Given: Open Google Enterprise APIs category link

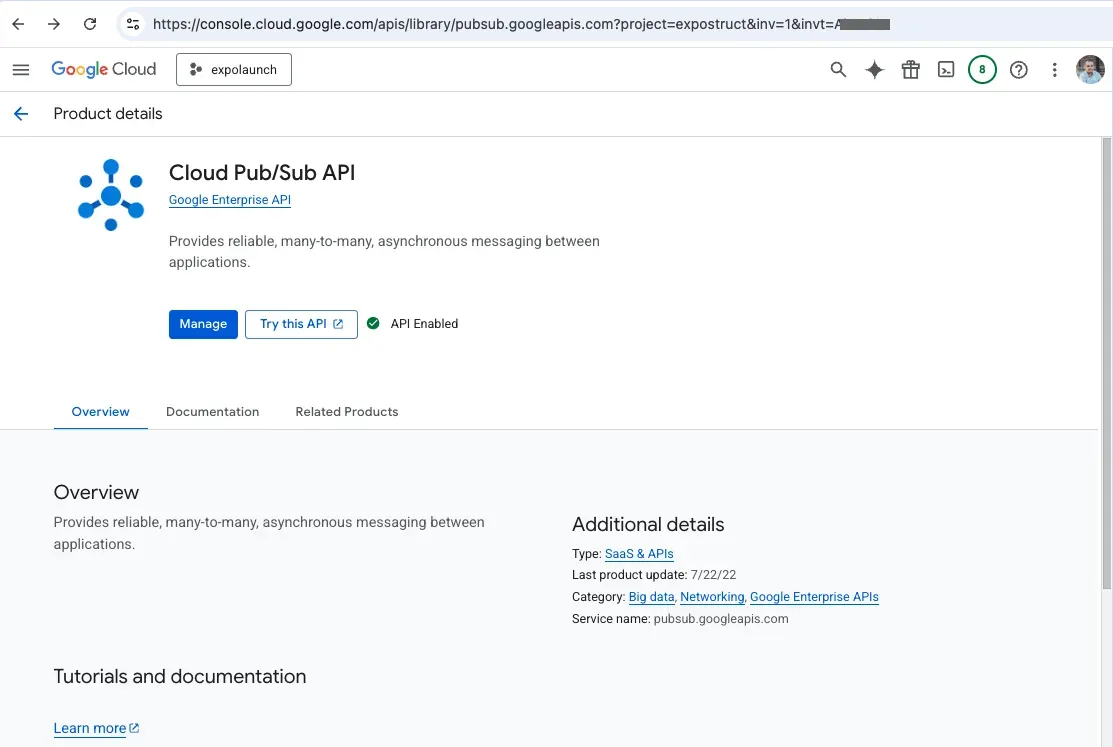Looking at the screenshot, I should pos(814,597).
